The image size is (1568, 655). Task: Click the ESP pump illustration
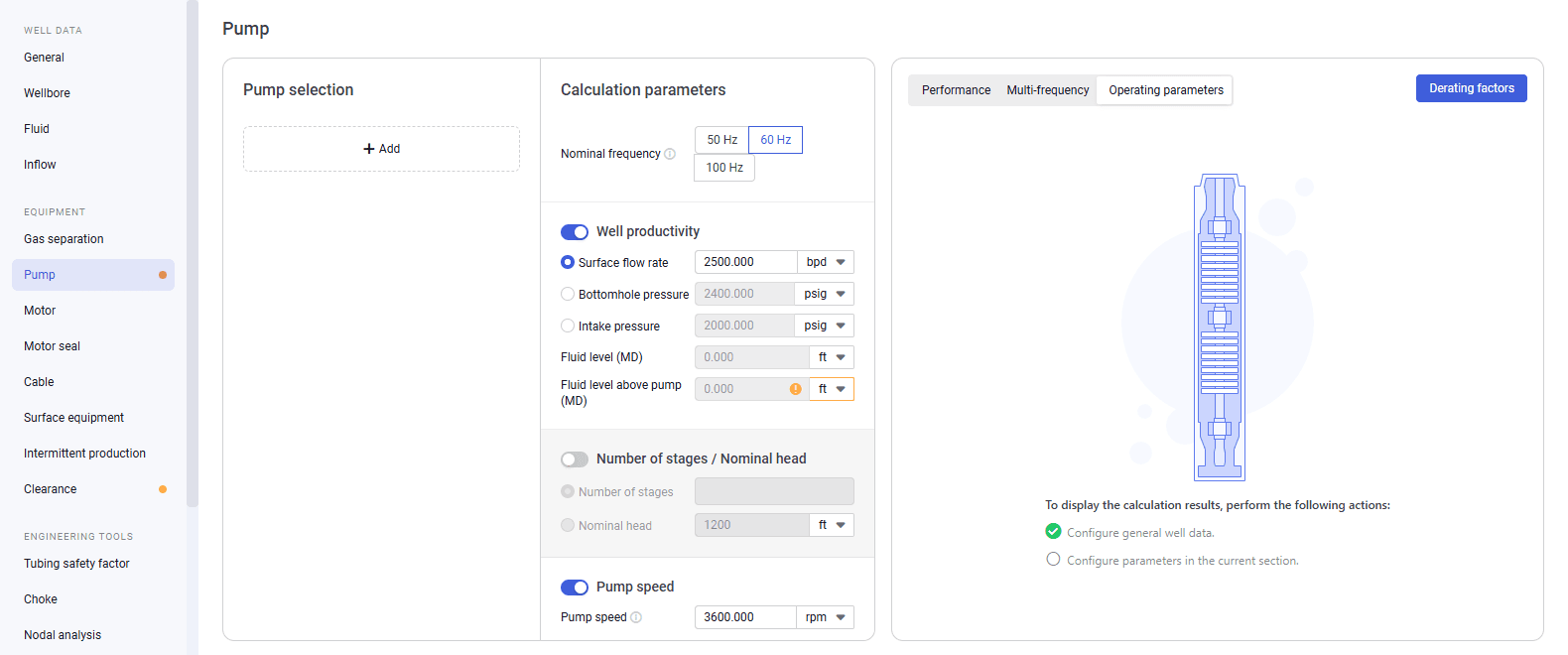(x=1220, y=328)
